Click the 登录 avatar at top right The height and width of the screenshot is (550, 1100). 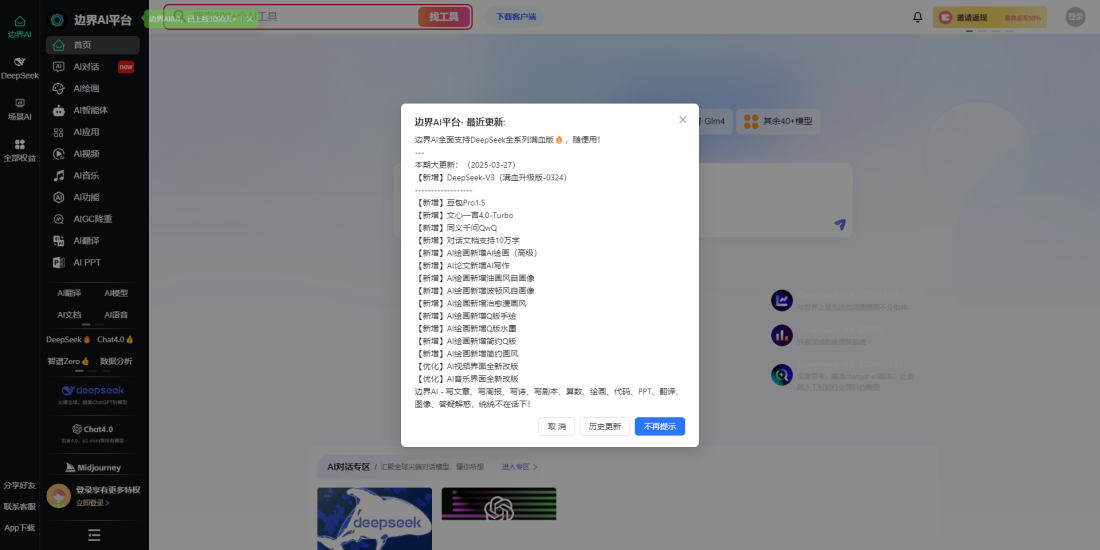coord(1075,17)
